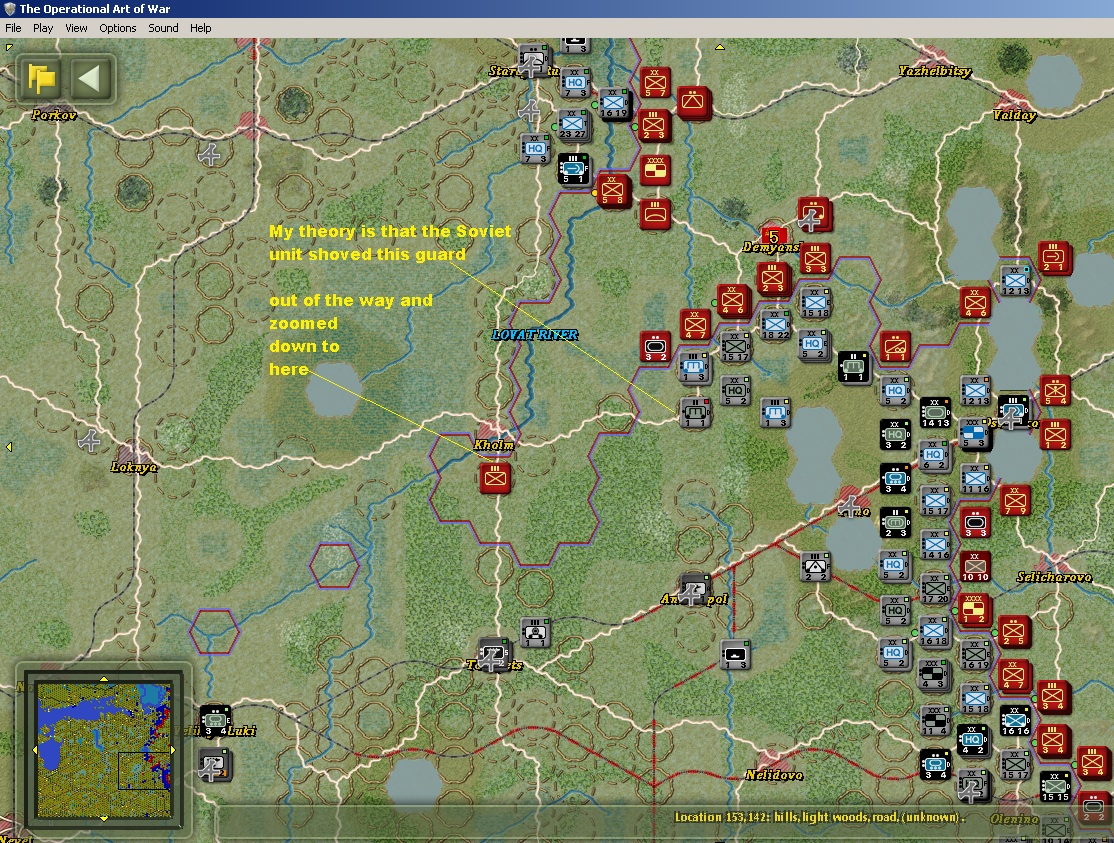Click the airfield icon northwest of Loknya

click(x=90, y=440)
